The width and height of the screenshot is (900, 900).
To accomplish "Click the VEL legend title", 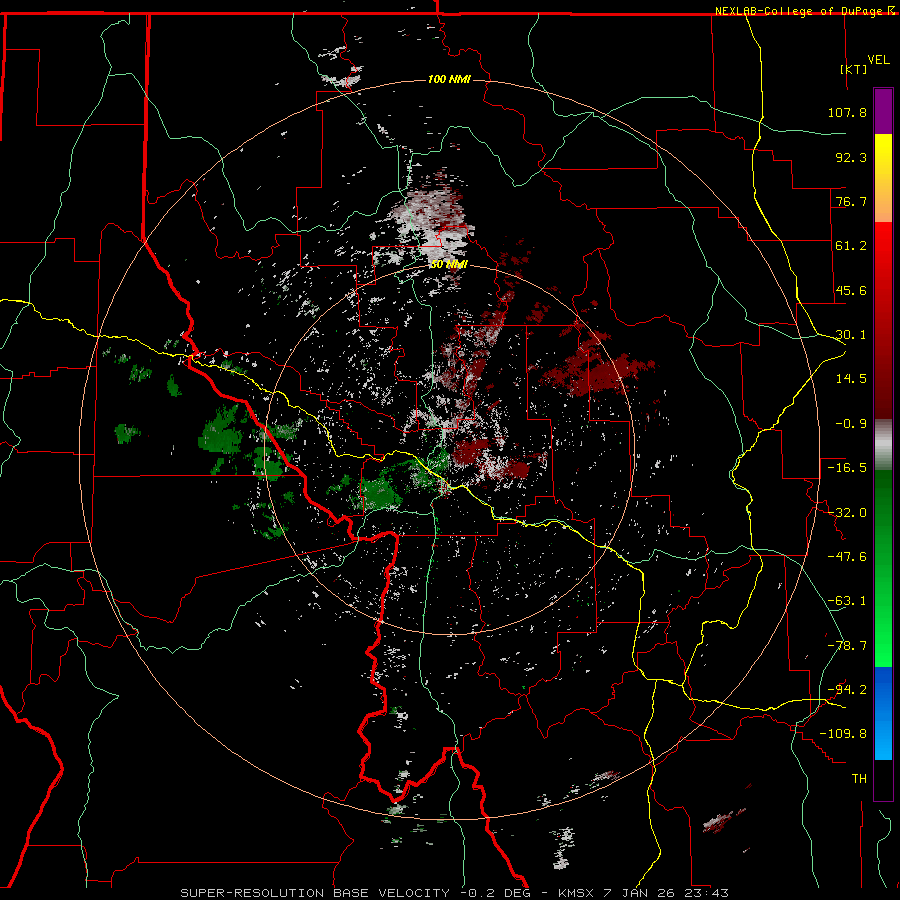I will point(878,60).
